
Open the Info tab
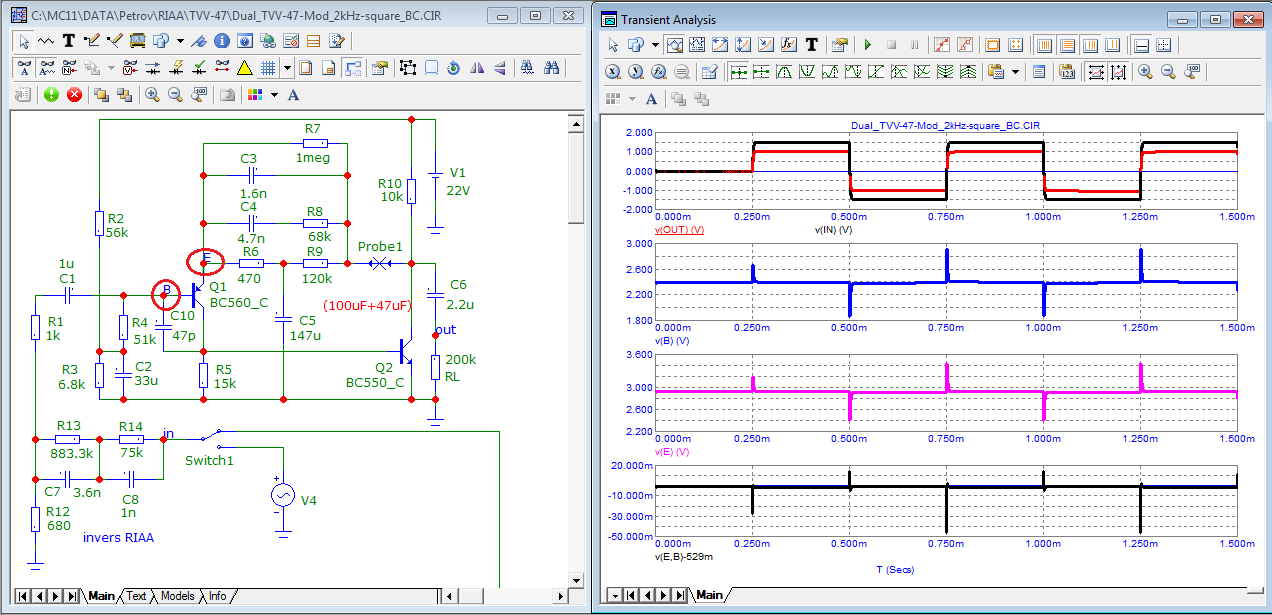pos(216,596)
